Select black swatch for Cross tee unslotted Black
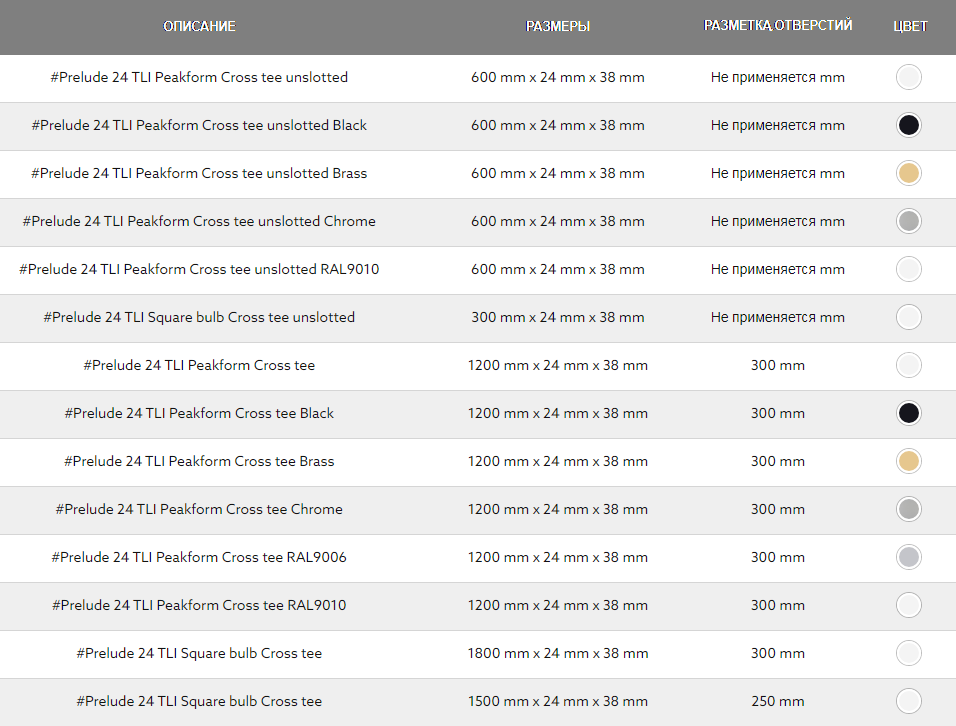The height and width of the screenshot is (726, 956). click(908, 126)
